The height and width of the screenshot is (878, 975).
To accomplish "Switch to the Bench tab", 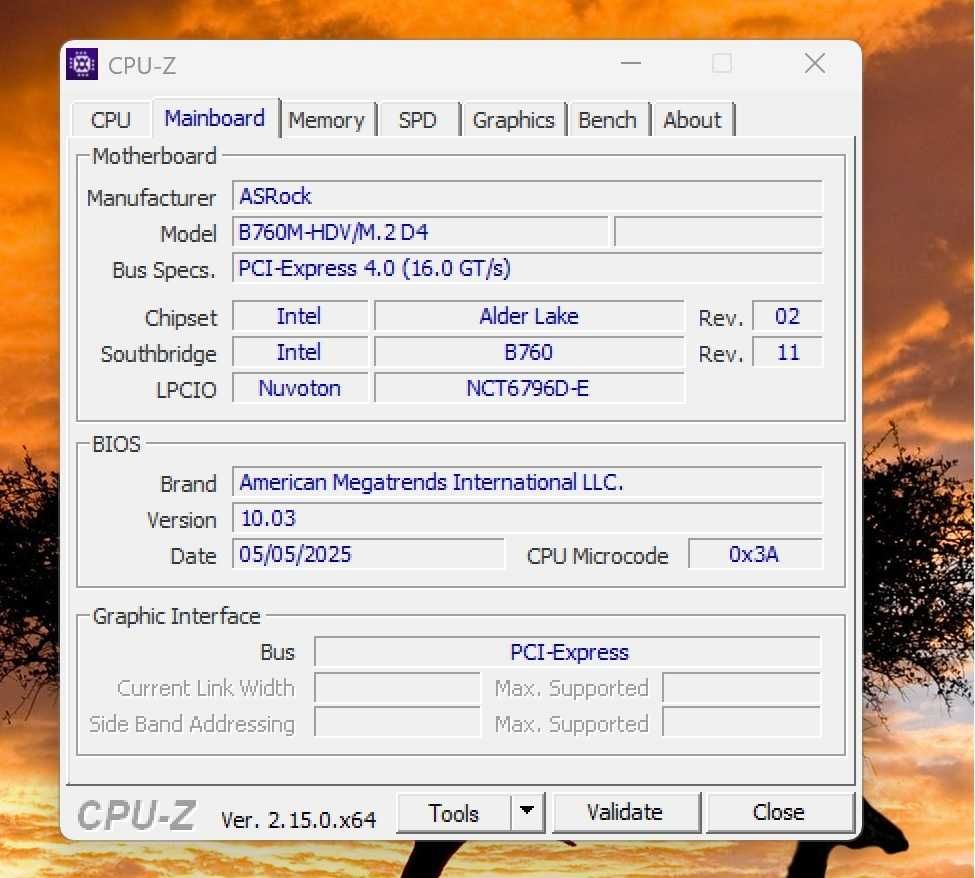I will 608,119.
